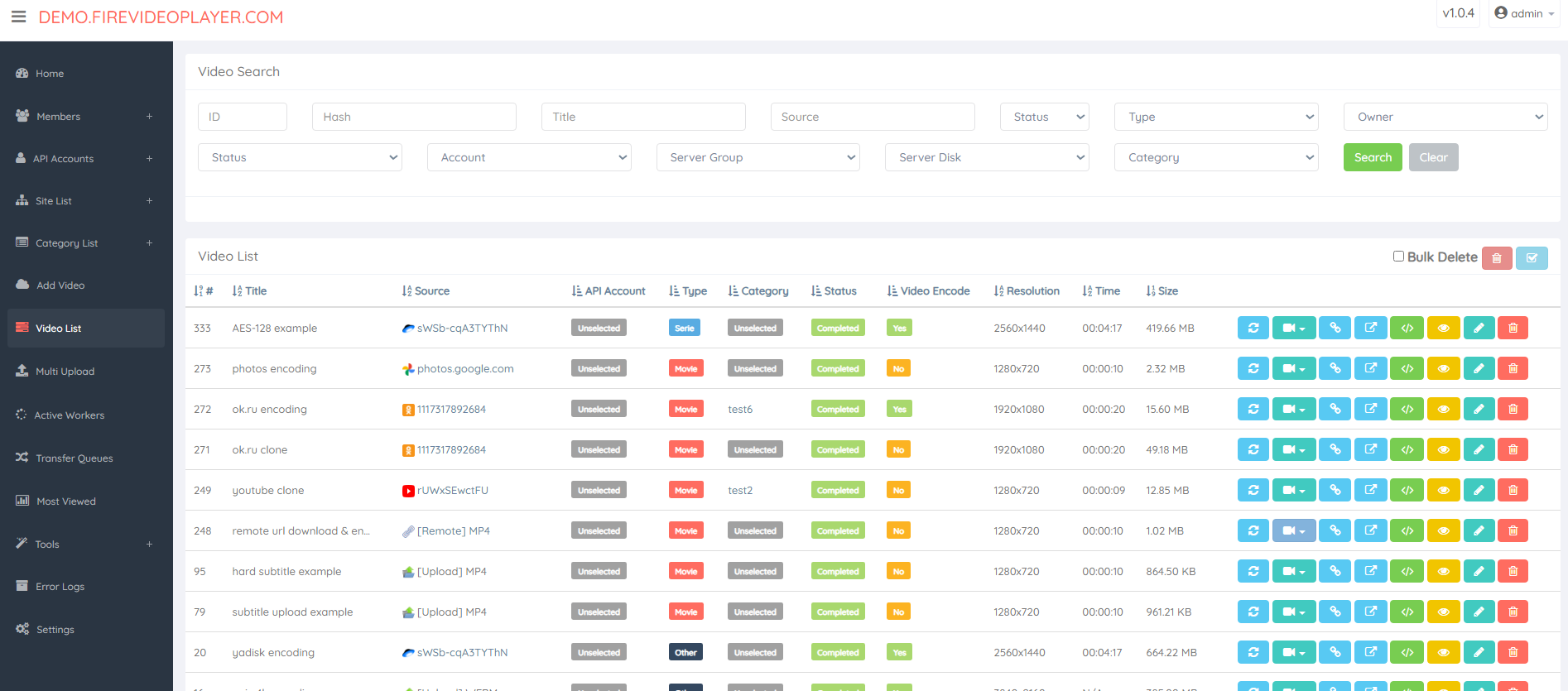Click the Hash input field
Screen dimensions: 1568x691
(x=414, y=118)
